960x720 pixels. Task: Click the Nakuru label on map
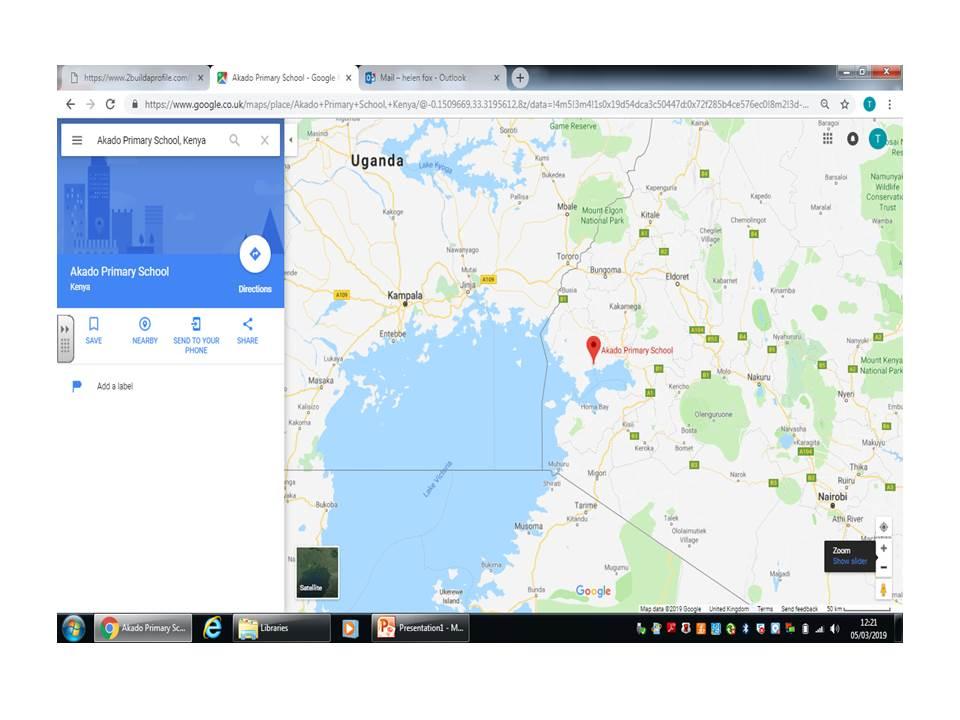pyautogui.click(x=759, y=377)
